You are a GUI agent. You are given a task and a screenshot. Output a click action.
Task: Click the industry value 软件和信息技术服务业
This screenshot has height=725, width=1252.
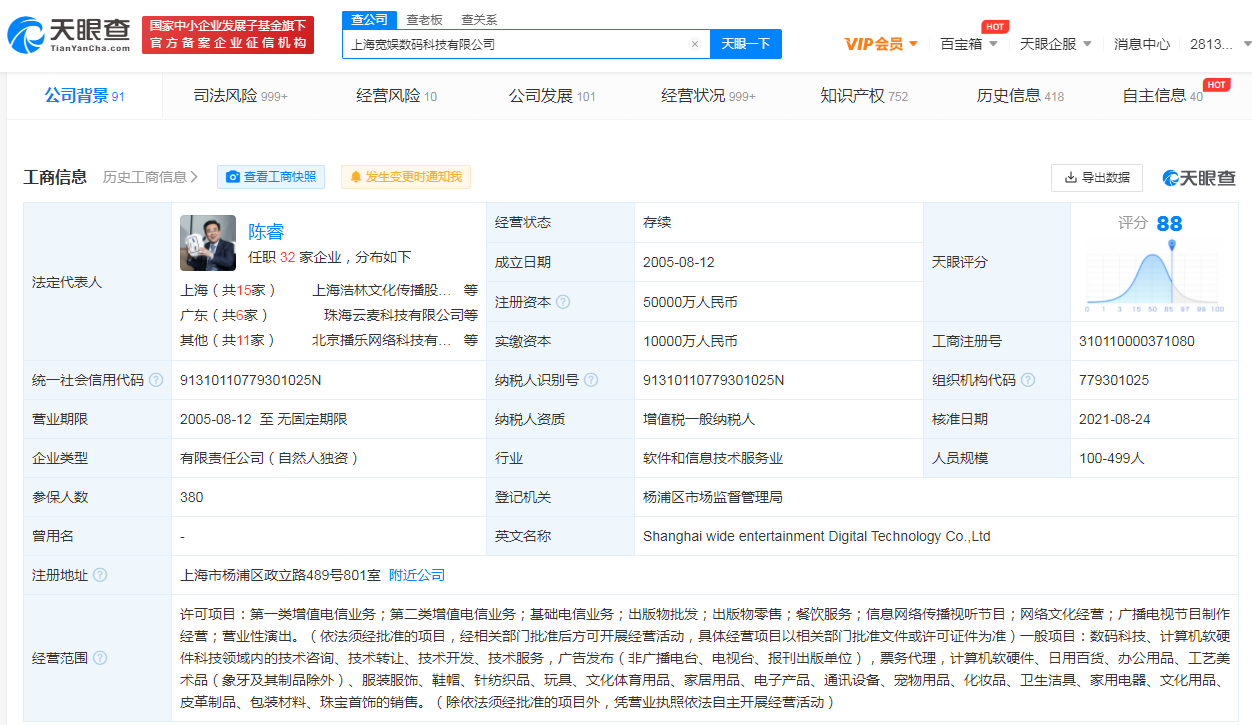(x=713, y=458)
